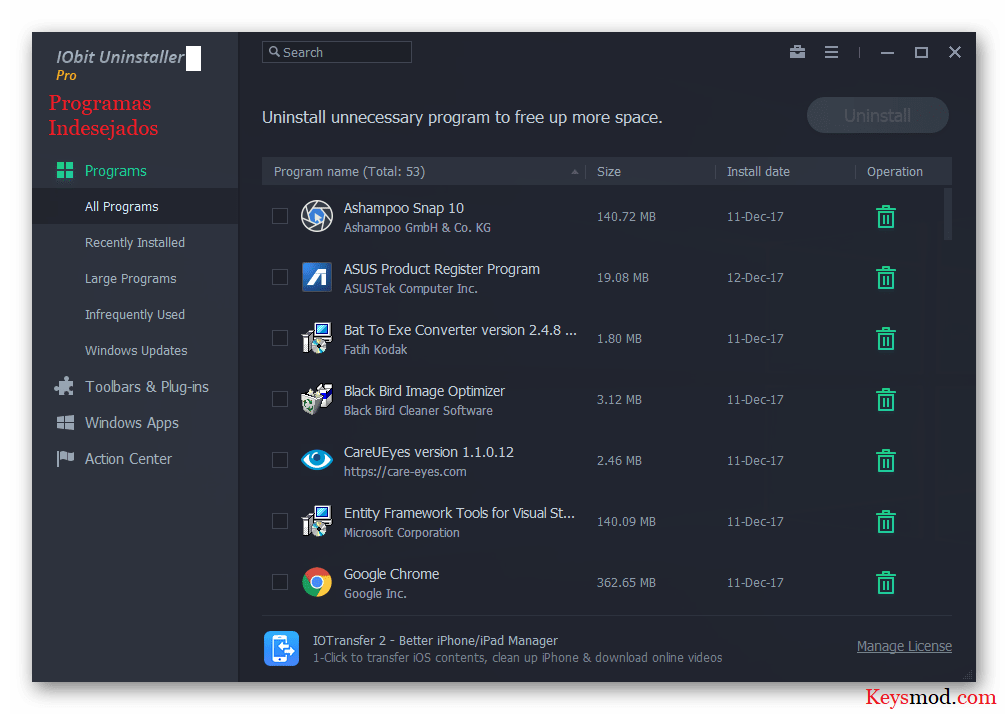Click the 362.65 MB size value
The height and width of the screenshot is (714, 1008).
[x=626, y=583]
